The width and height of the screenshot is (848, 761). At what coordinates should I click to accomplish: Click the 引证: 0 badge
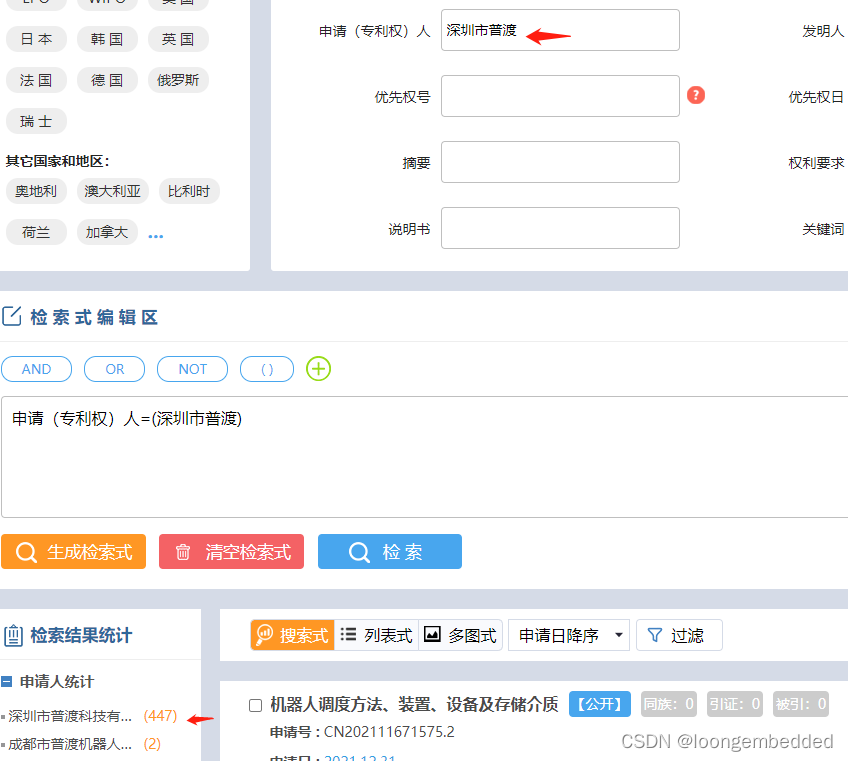pos(735,704)
